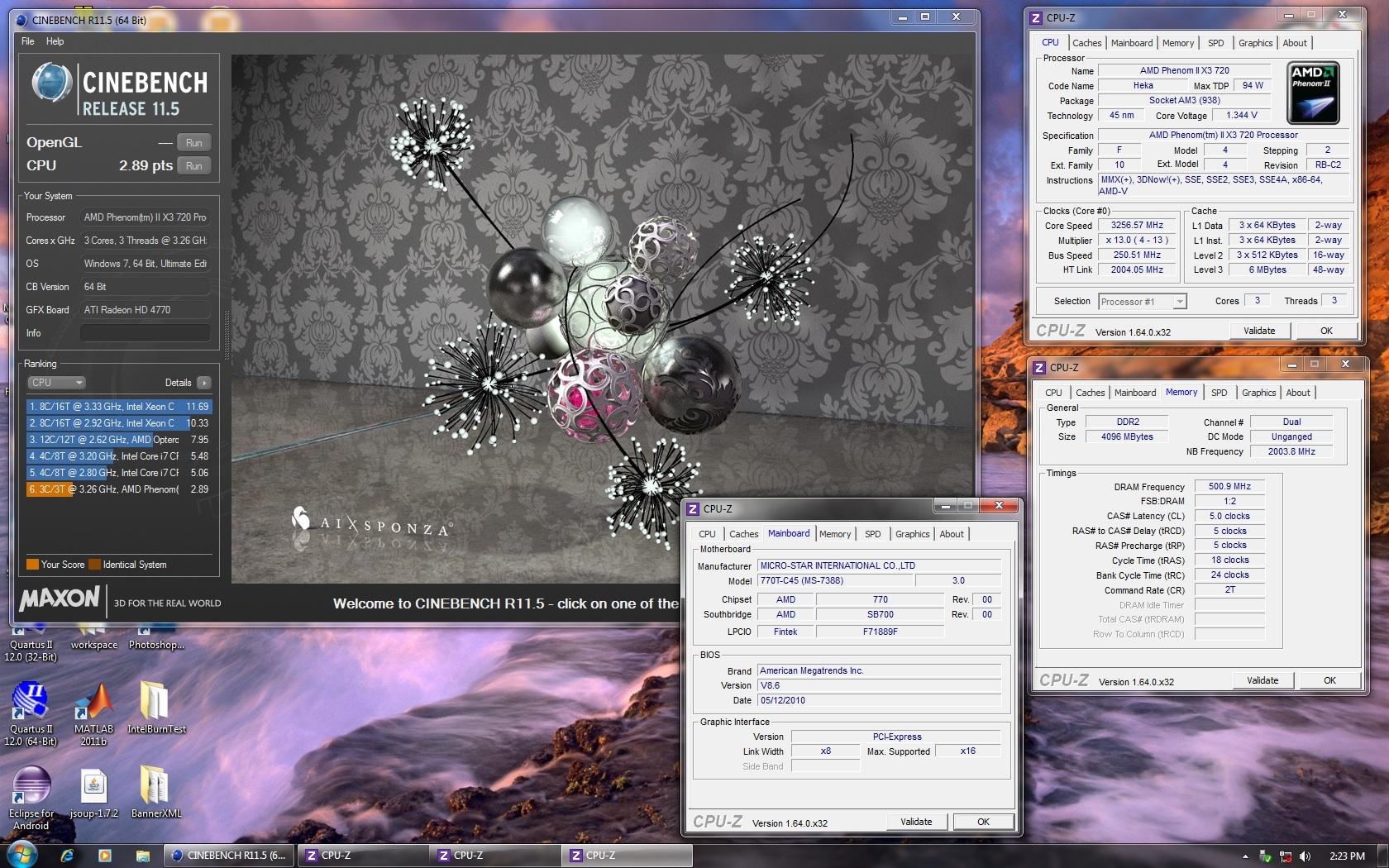Show hidden system tray icons
This screenshot has height=868, width=1389.
coord(1245,856)
